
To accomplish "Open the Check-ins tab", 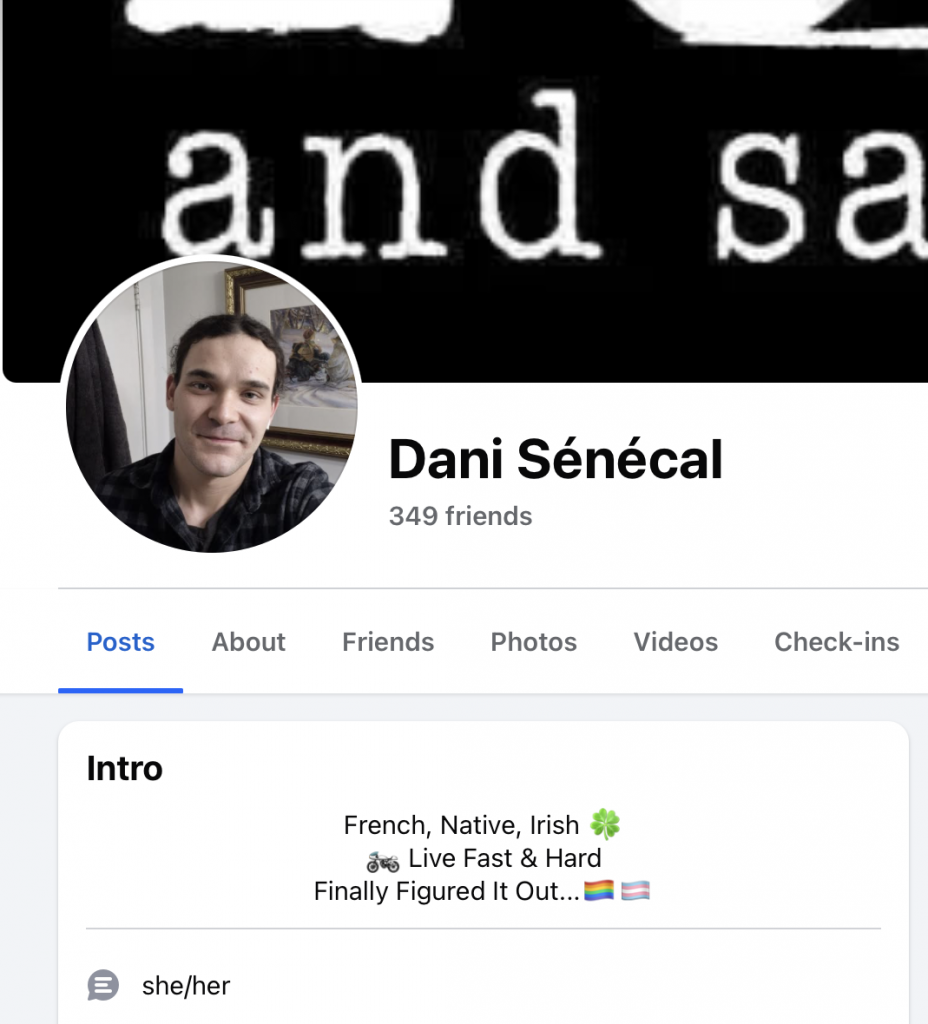I will (x=837, y=642).
